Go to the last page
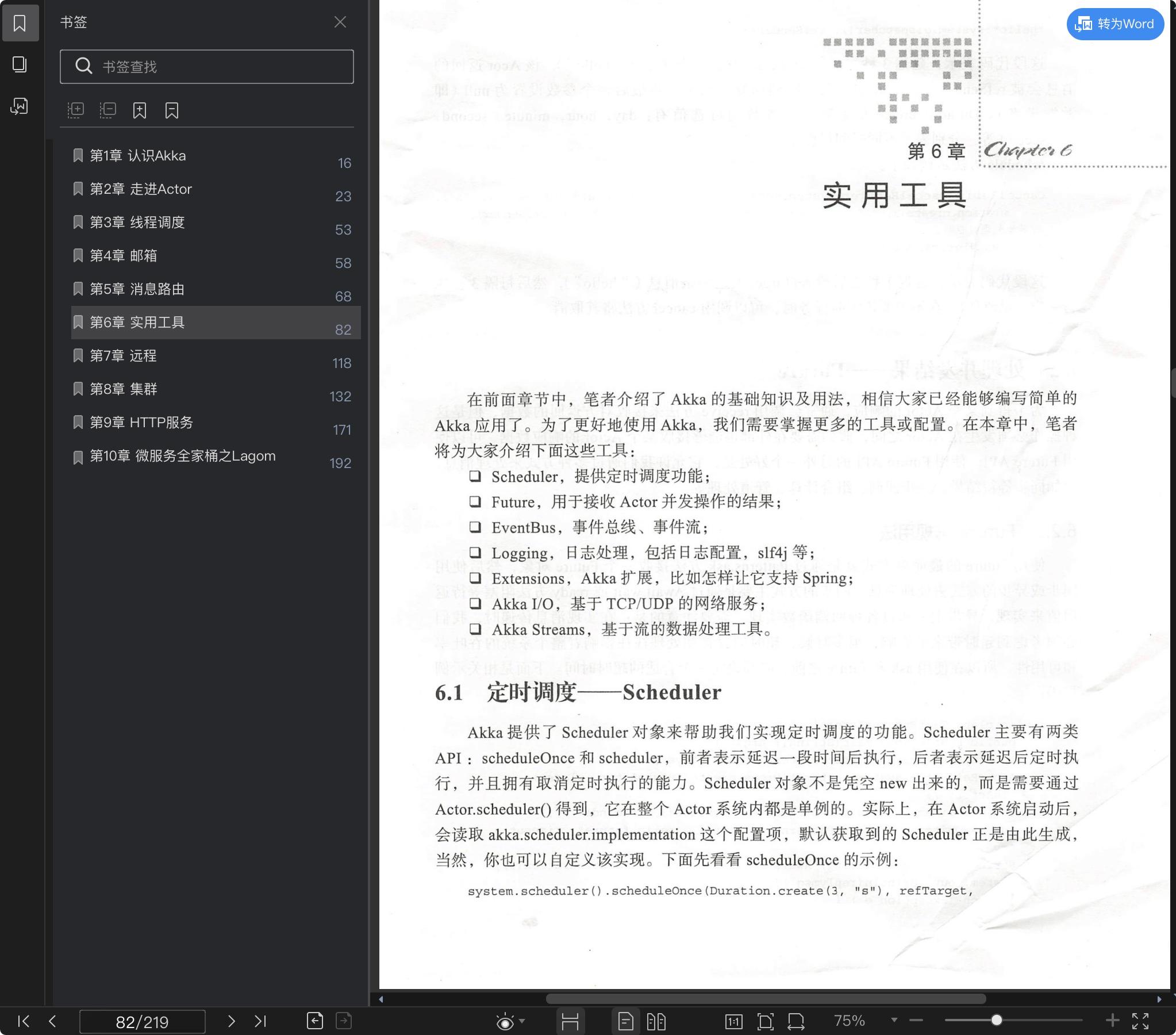The width and height of the screenshot is (1176, 1035). click(x=260, y=1021)
